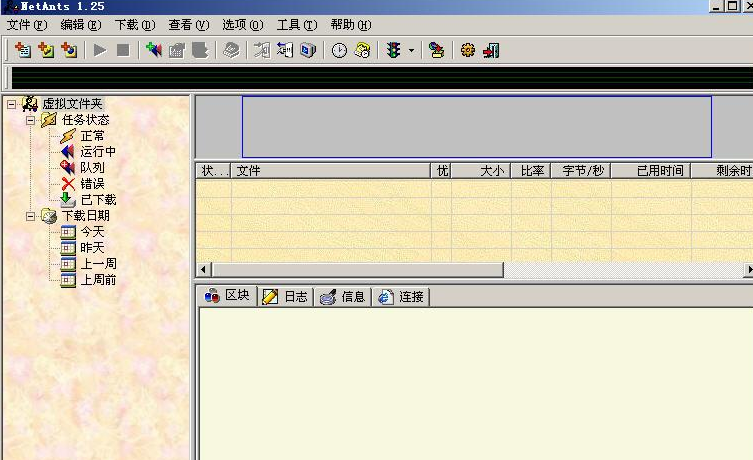Click the first add-new-task toolbar icon
The image size is (753, 460).
click(x=23, y=50)
